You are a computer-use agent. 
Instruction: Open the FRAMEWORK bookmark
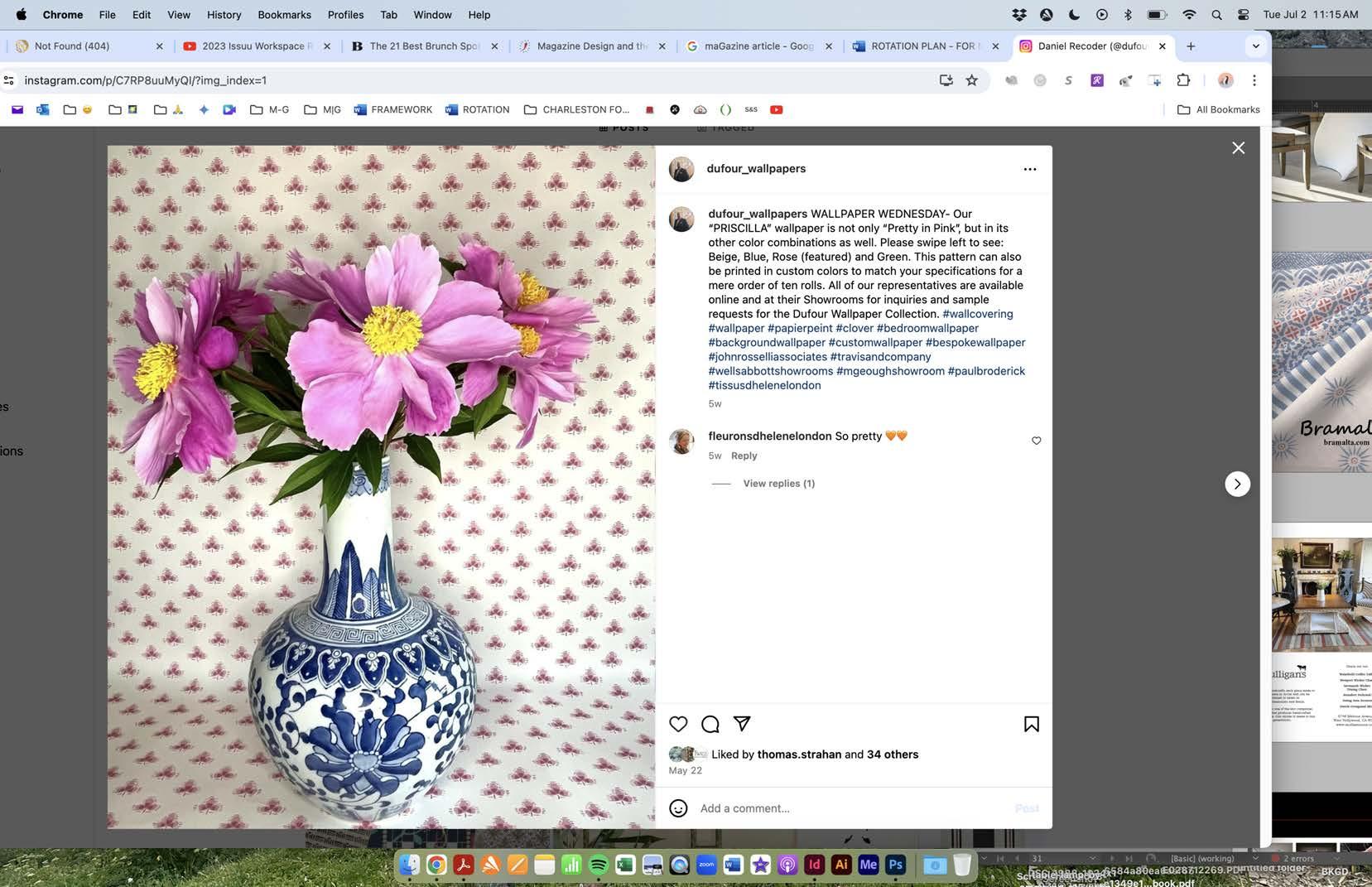(392, 109)
